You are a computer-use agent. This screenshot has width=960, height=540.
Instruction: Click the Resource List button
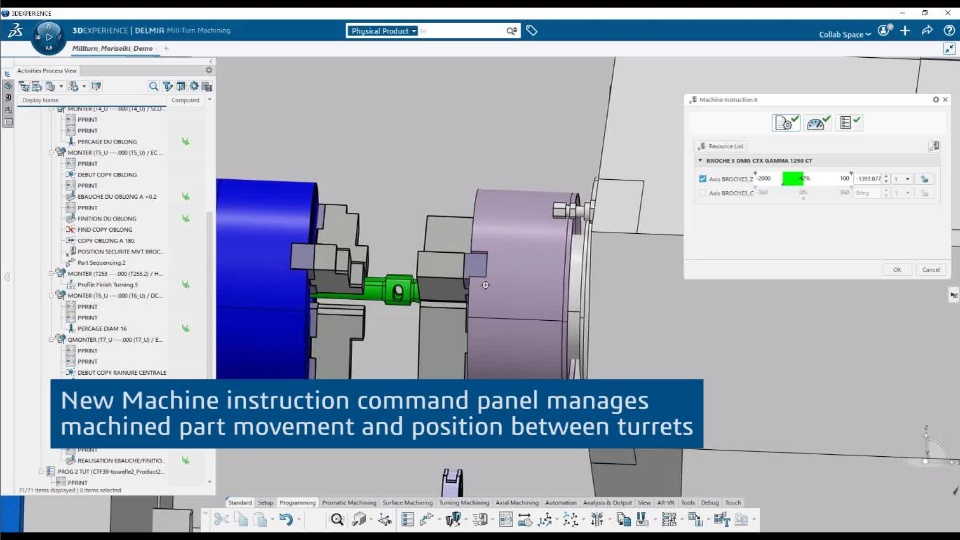tap(721, 146)
